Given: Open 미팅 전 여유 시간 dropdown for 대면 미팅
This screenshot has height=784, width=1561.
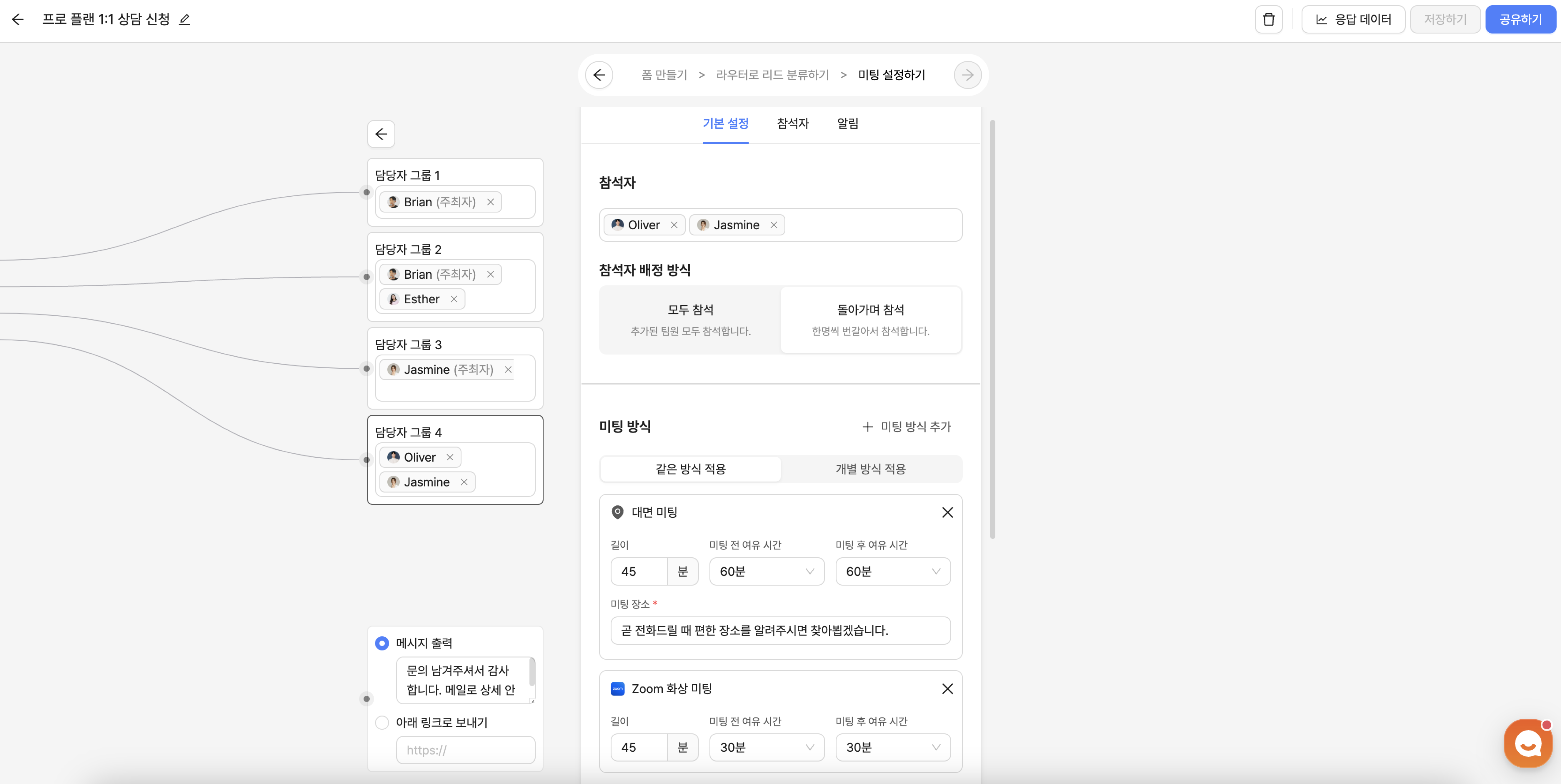Looking at the screenshot, I should click(x=767, y=571).
